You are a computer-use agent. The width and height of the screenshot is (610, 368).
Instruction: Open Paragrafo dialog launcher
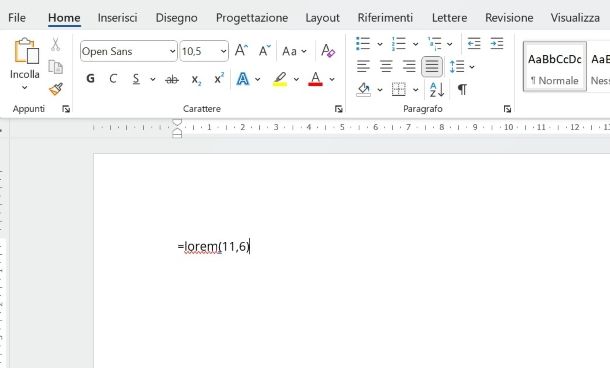click(507, 109)
